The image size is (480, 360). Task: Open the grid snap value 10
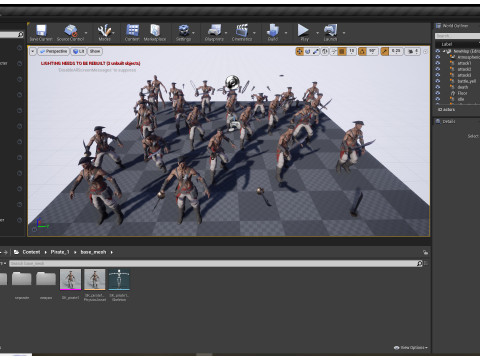[351, 51]
